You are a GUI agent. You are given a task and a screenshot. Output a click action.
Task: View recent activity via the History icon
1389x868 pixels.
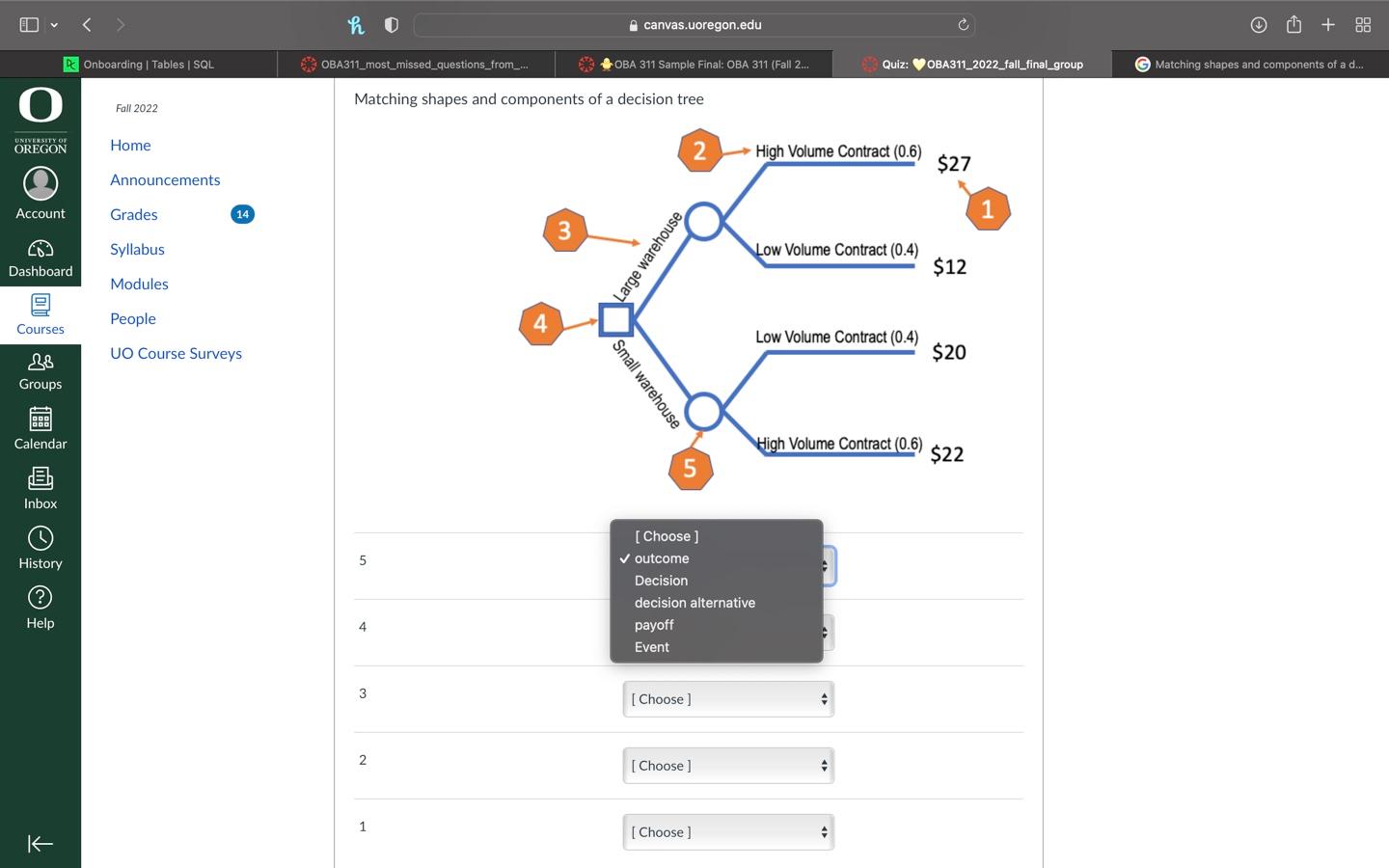click(x=40, y=547)
